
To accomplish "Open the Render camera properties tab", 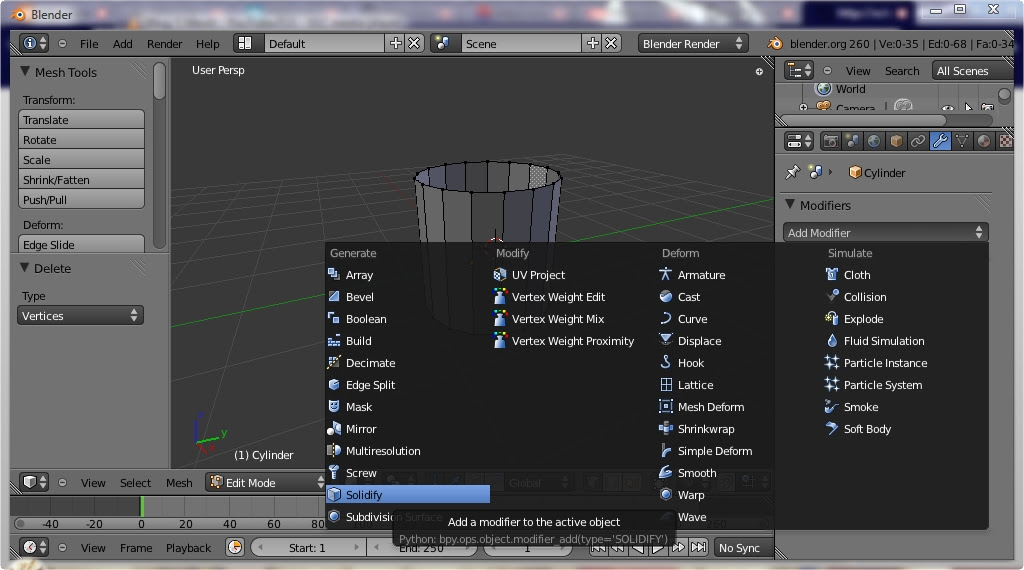I will coord(831,141).
